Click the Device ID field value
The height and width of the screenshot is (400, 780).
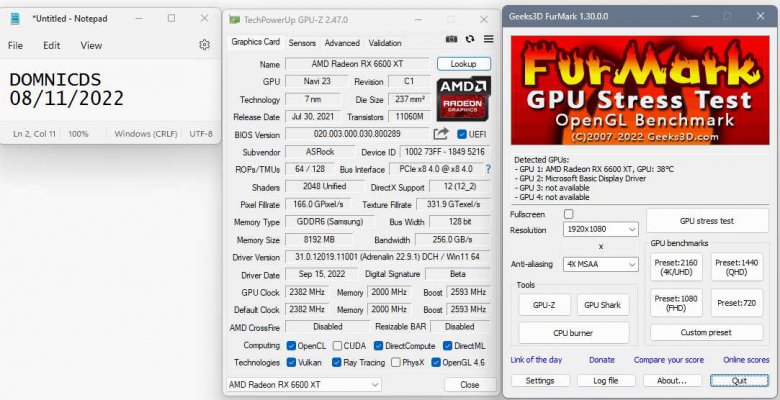(445, 152)
